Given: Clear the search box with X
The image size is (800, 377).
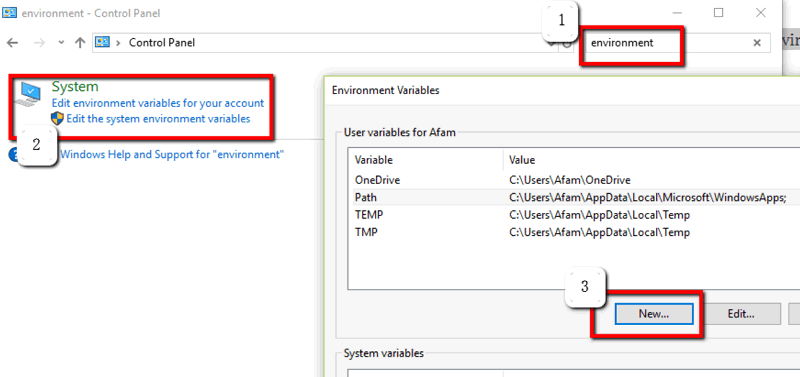Looking at the screenshot, I should point(757,43).
